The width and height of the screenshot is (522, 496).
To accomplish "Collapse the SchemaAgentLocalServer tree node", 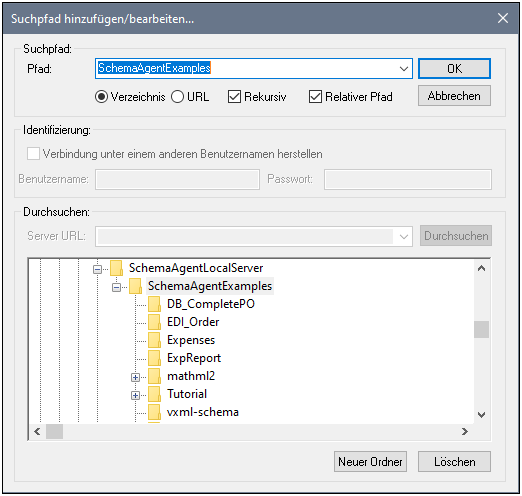I will pos(97,269).
